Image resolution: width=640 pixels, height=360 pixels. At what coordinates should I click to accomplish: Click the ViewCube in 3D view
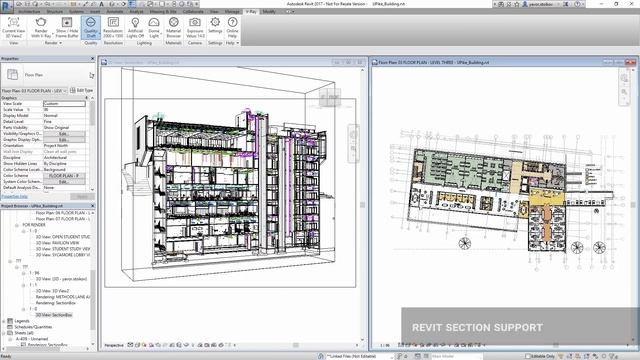[330, 97]
